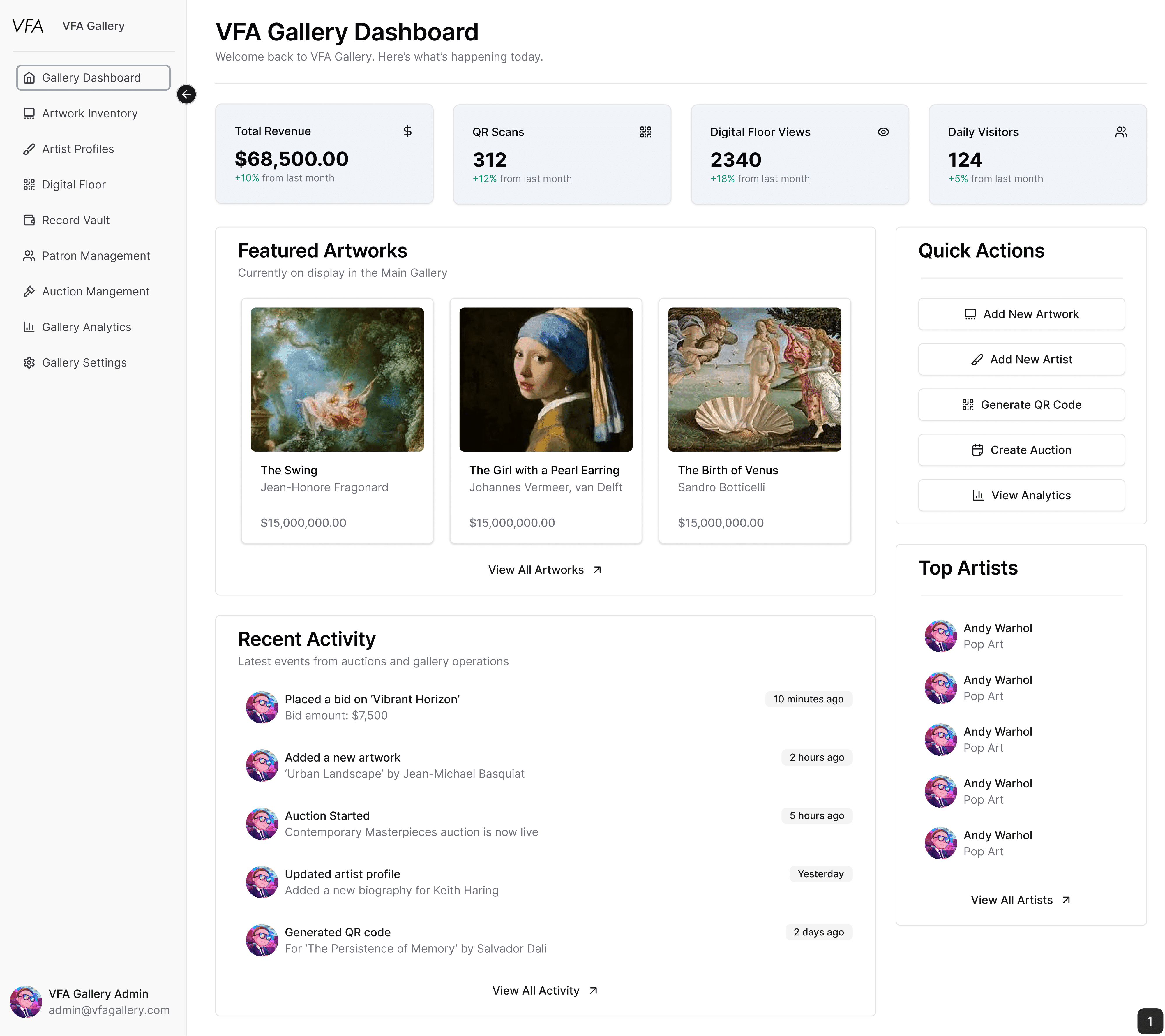Click the eye icon on Digital Floor Views

tap(883, 131)
